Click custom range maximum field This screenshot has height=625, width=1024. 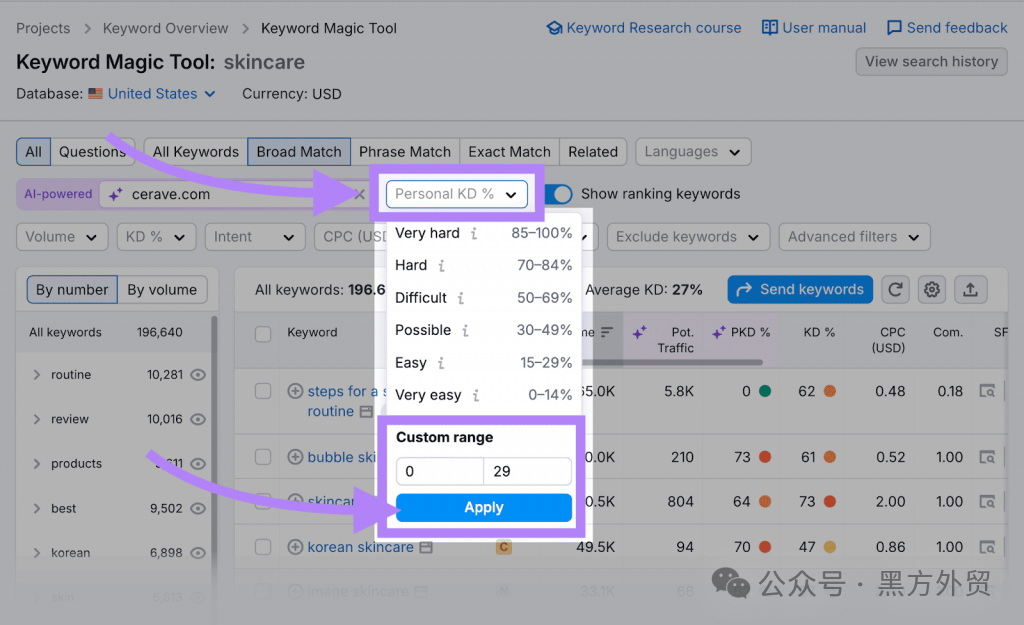[528, 472]
